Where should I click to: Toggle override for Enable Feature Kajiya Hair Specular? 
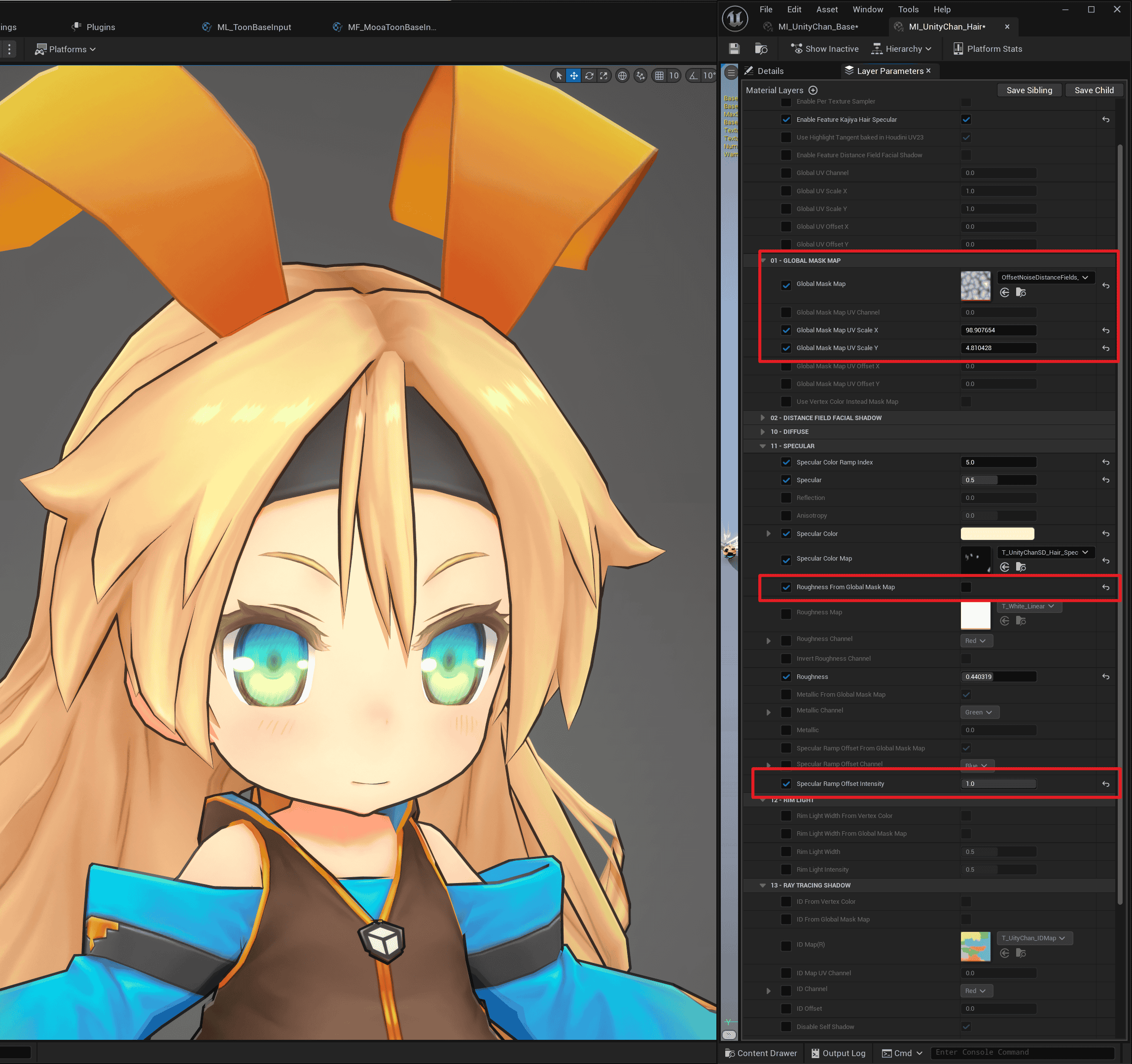786,119
